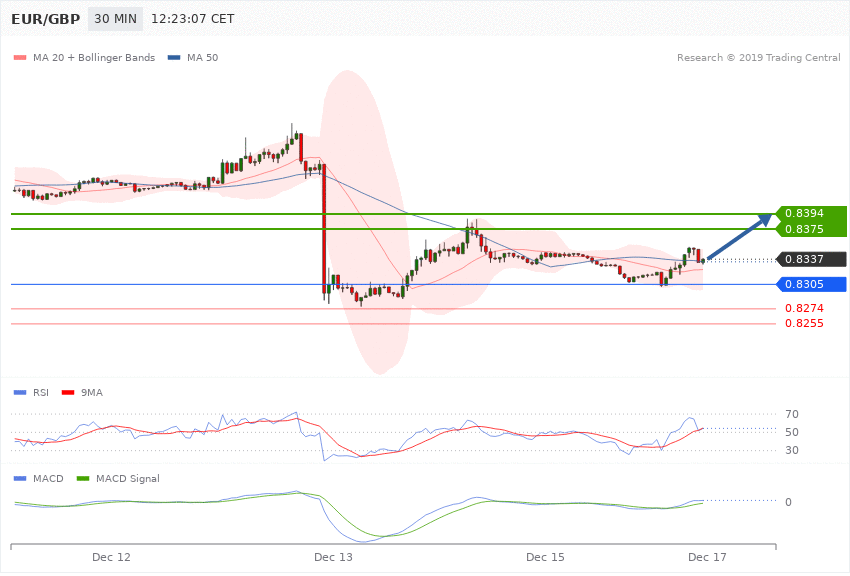Click the Dec 13 date label
Image resolution: width=850 pixels, height=576 pixels.
pos(333,557)
